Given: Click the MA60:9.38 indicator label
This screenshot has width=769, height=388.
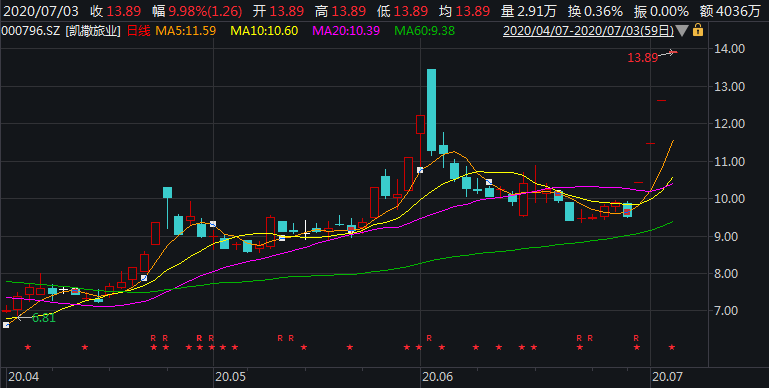Looking at the screenshot, I should click(425, 31).
